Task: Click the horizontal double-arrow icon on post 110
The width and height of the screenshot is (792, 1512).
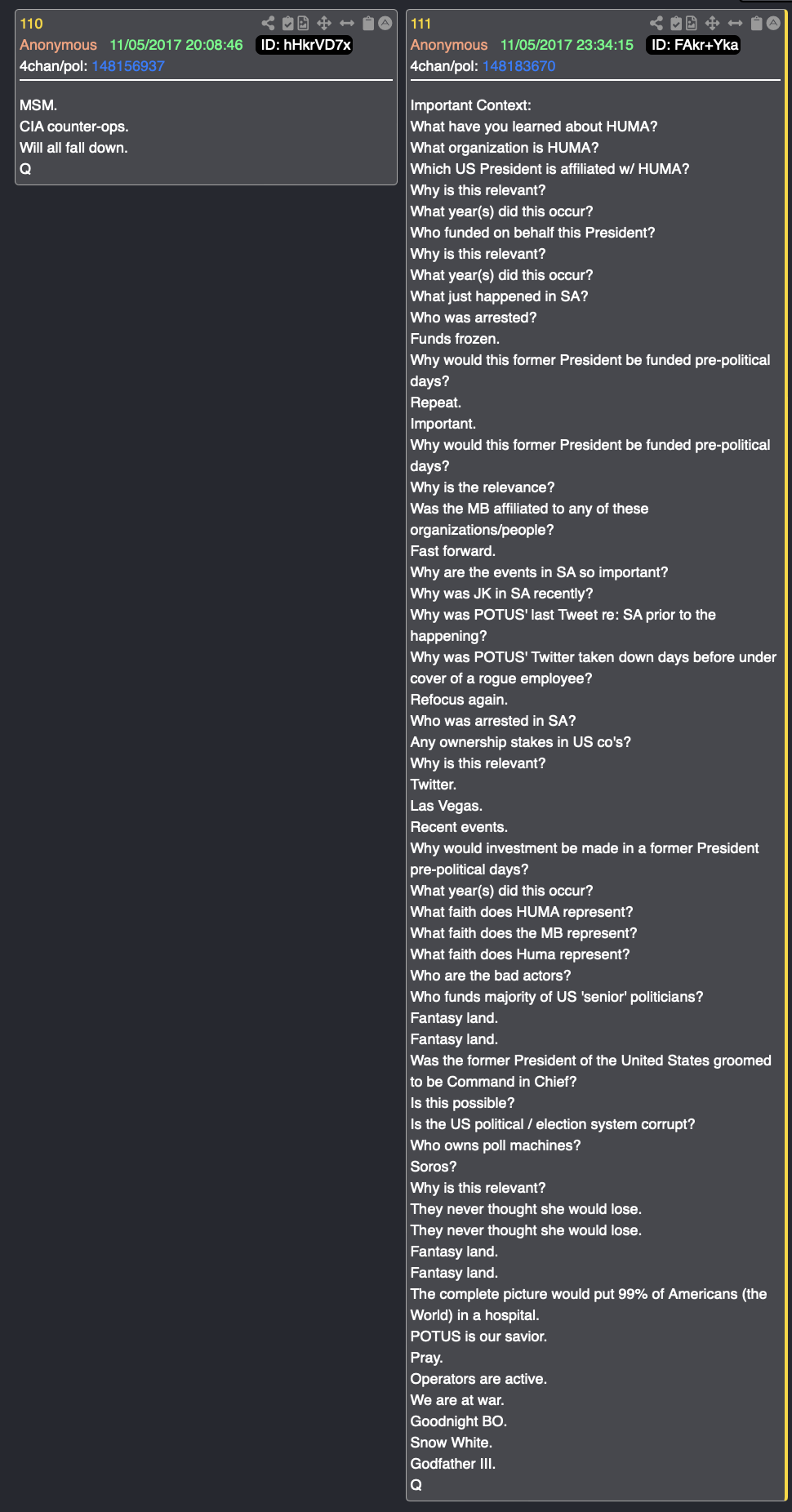Action: (x=347, y=23)
